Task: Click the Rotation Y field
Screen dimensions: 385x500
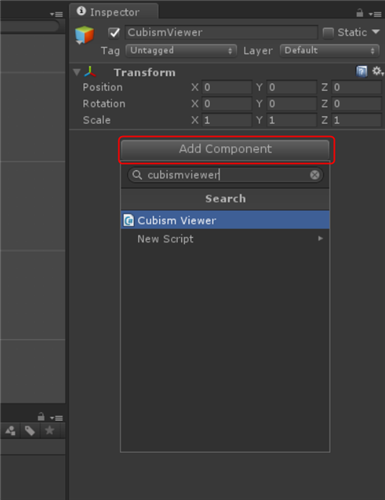Action: tap(292, 104)
